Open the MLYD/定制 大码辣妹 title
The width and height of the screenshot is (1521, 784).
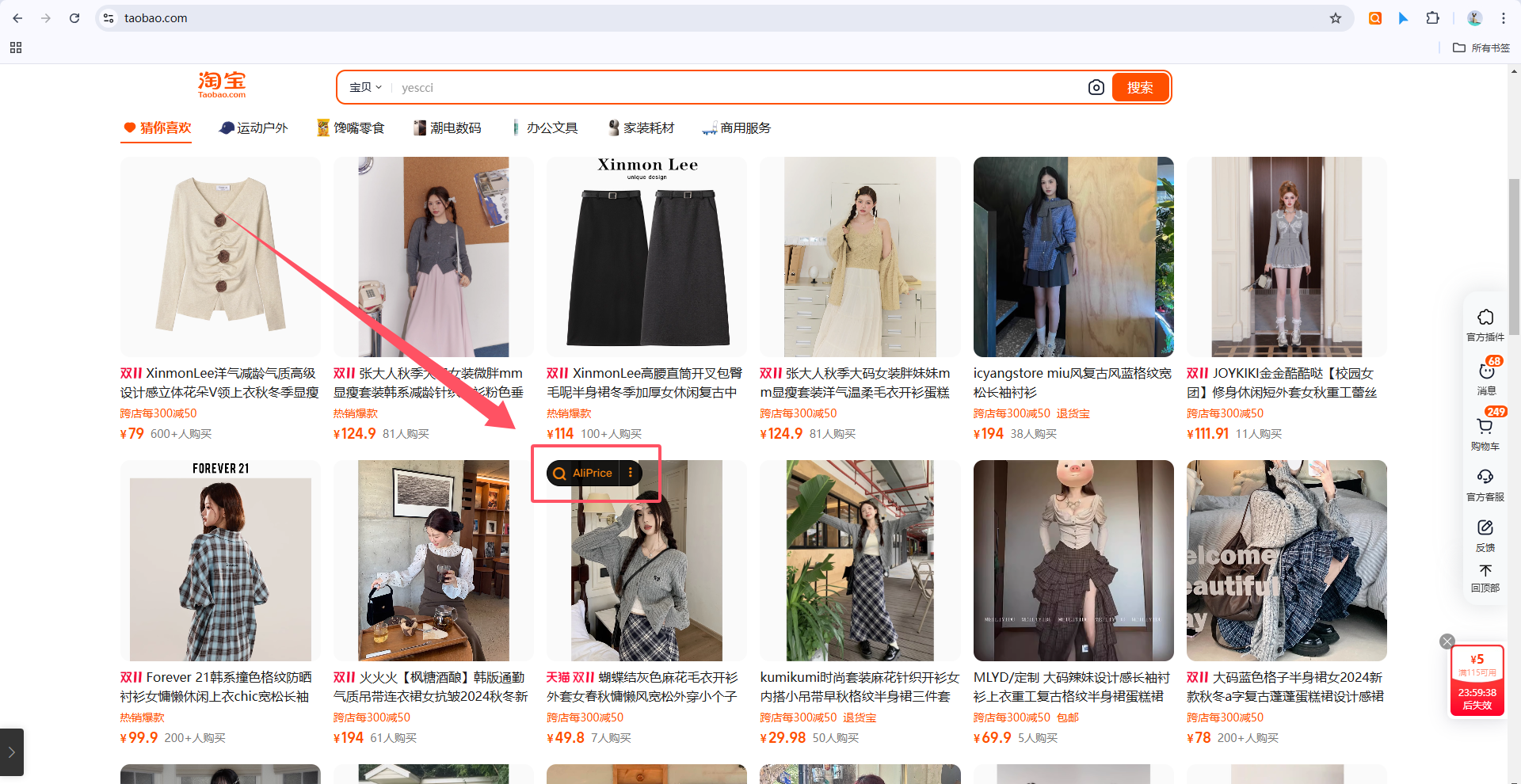click(x=1073, y=687)
